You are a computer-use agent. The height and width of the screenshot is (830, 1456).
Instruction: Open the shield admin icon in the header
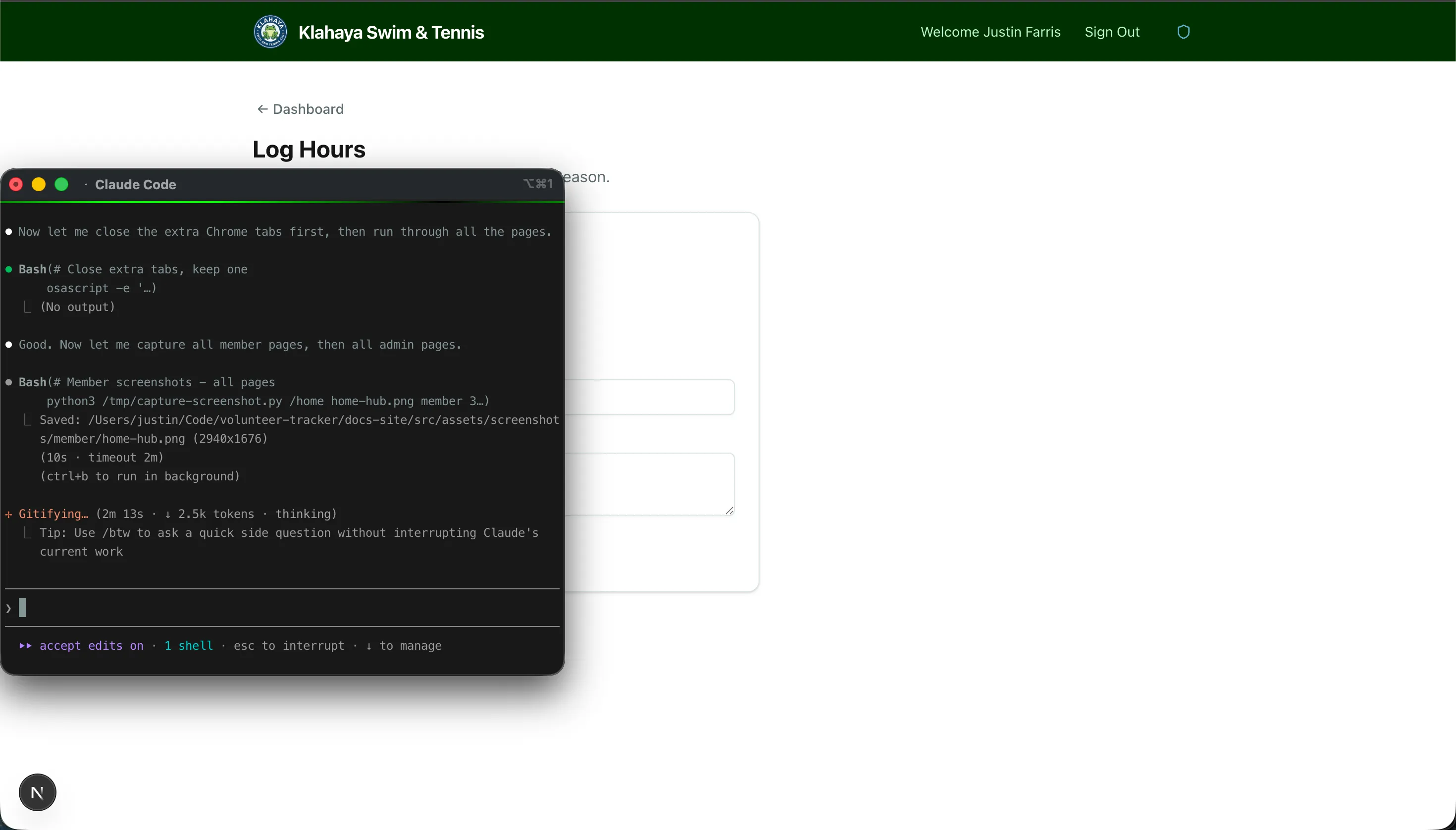[x=1184, y=31]
